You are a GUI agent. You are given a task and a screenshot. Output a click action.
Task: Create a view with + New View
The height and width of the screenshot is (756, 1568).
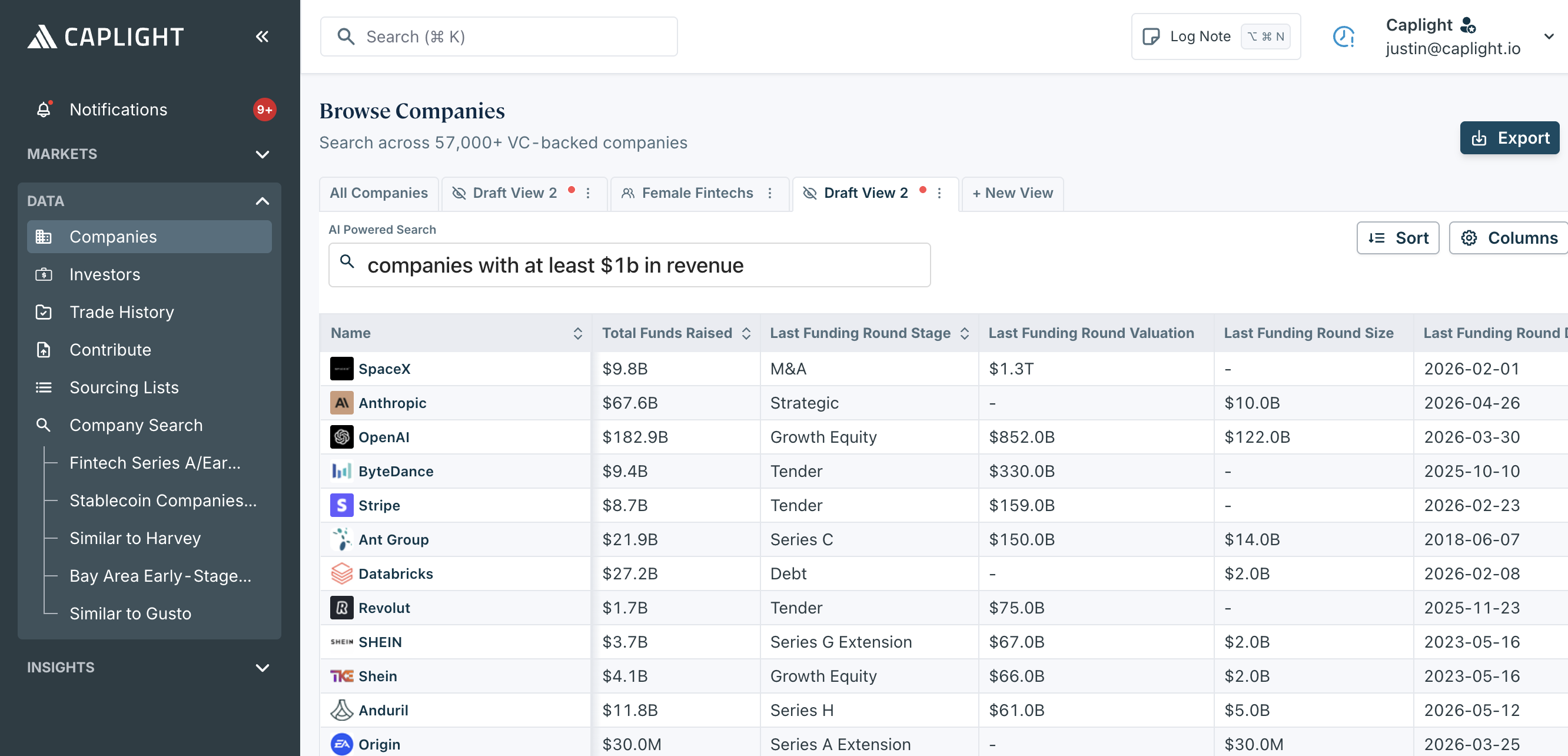click(1012, 194)
